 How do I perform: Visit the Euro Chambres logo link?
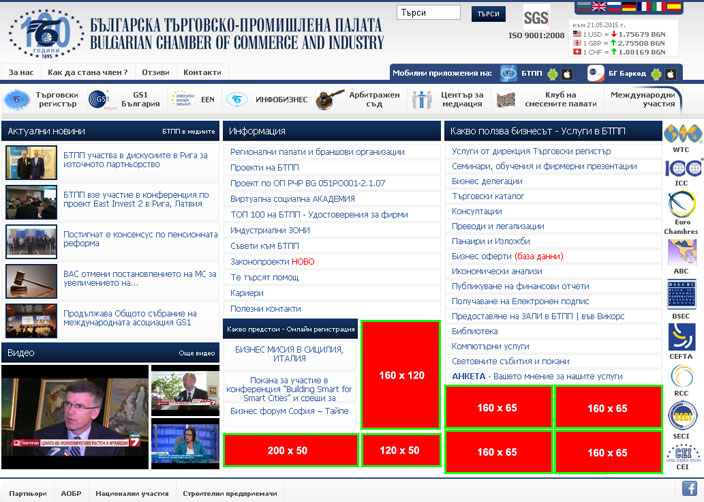(x=682, y=205)
